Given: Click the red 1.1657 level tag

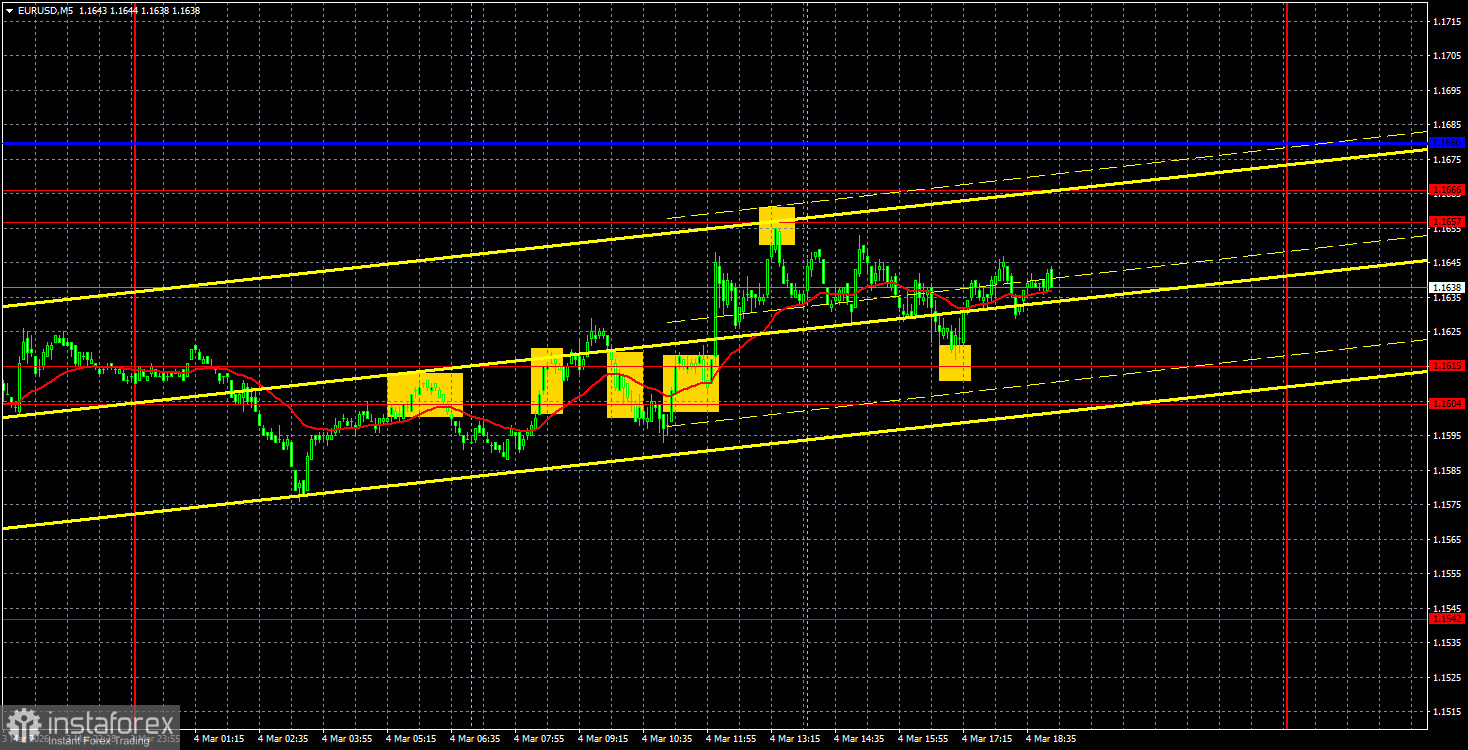Looking at the screenshot, I should [1447, 221].
